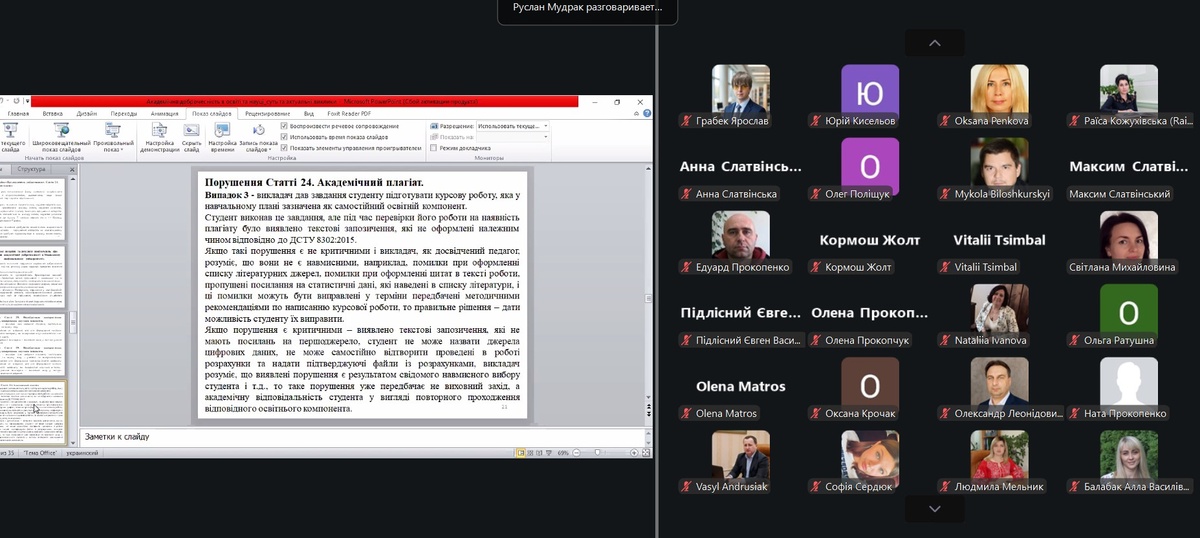Start slideshow from status bar icon
This screenshot has width=1200, height=538.
point(548,453)
